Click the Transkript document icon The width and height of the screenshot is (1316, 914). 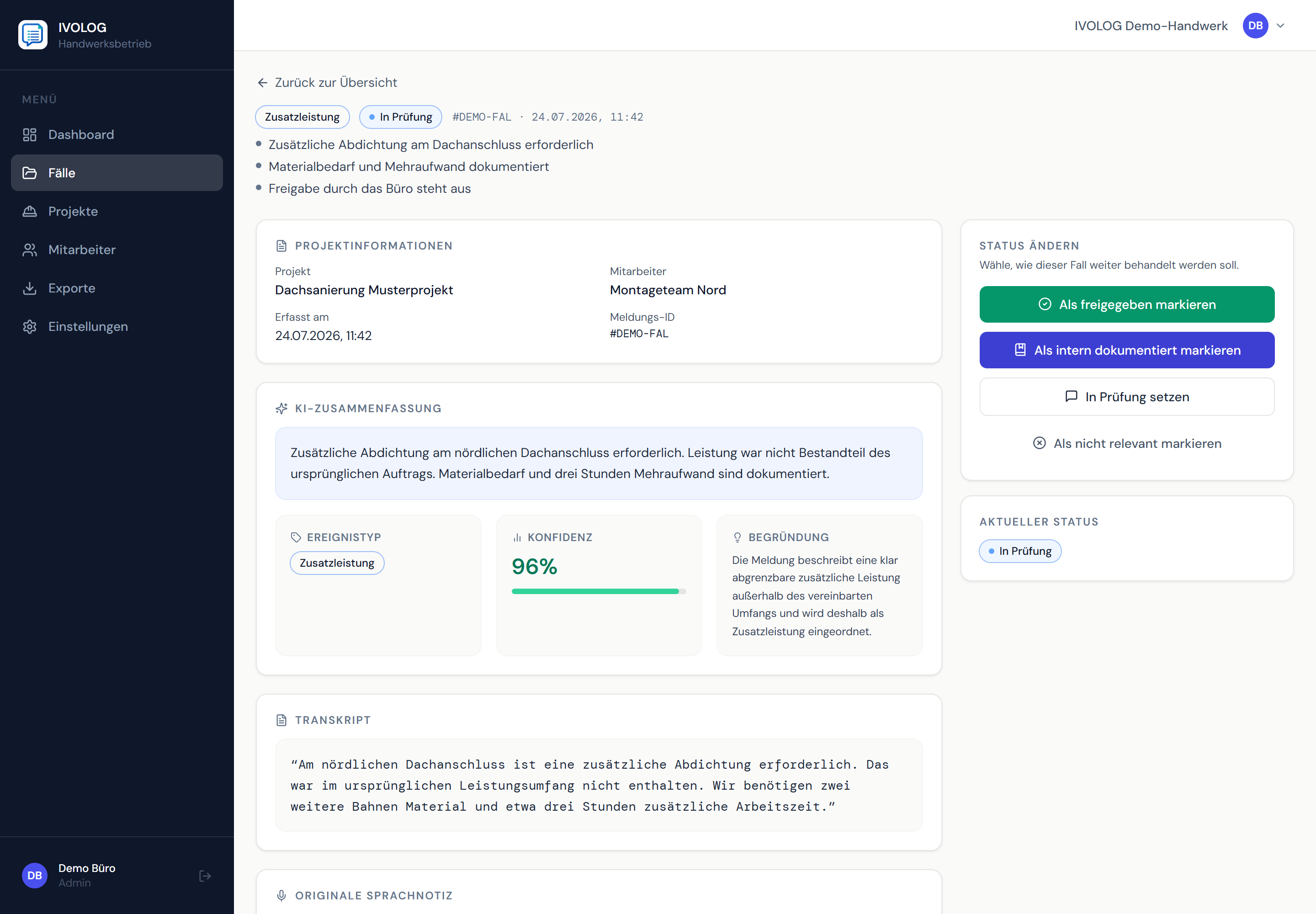(x=281, y=720)
